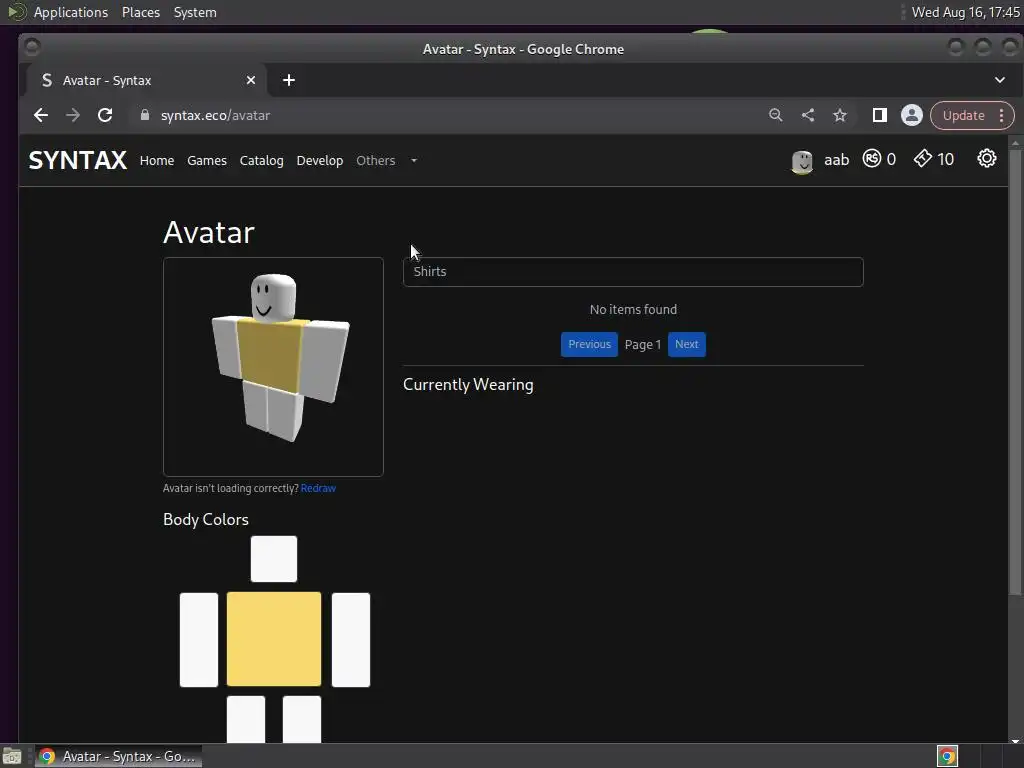Select the yellow torso color swatch
1024x768 pixels.
point(274,639)
